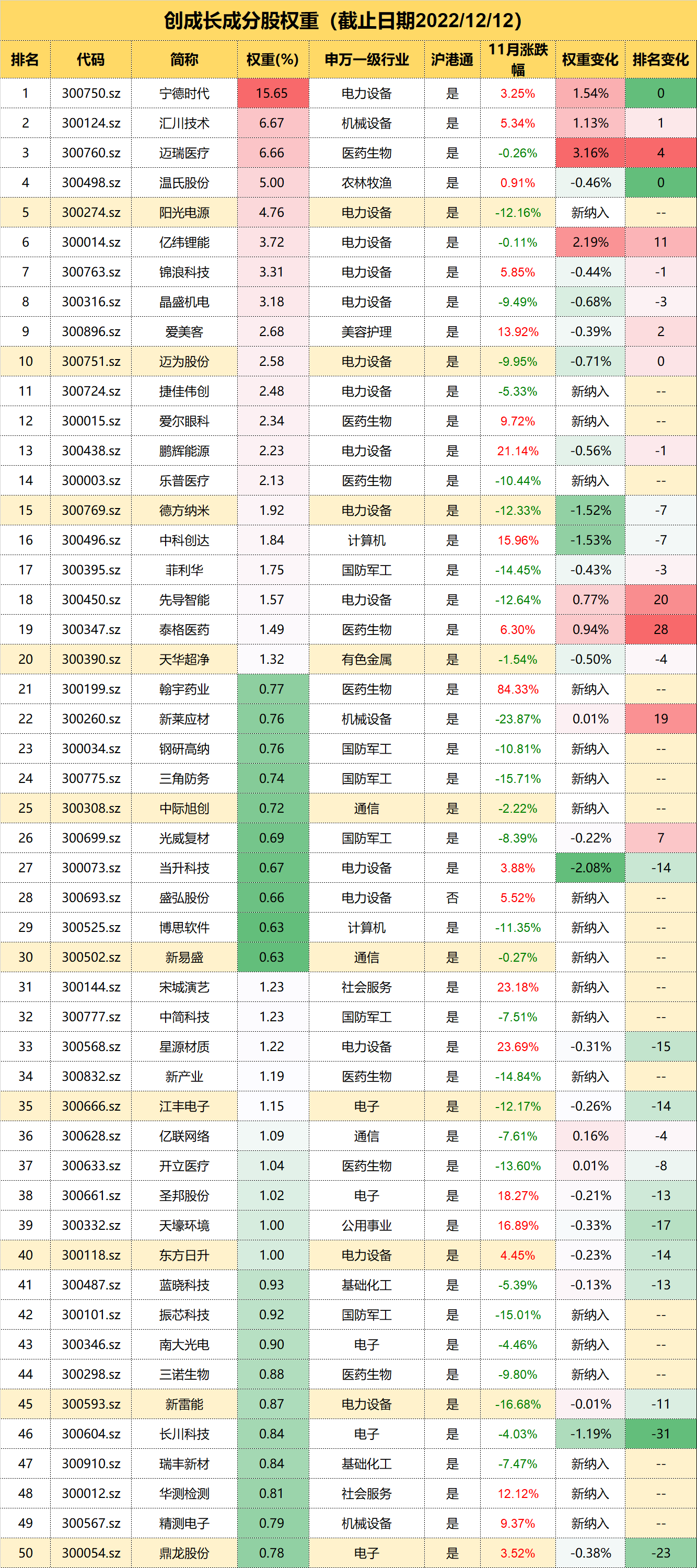Click November change 84.33%
Image resolution: width=697 pixels, height=1568 pixels.
pyautogui.click(x=518, y=689)
